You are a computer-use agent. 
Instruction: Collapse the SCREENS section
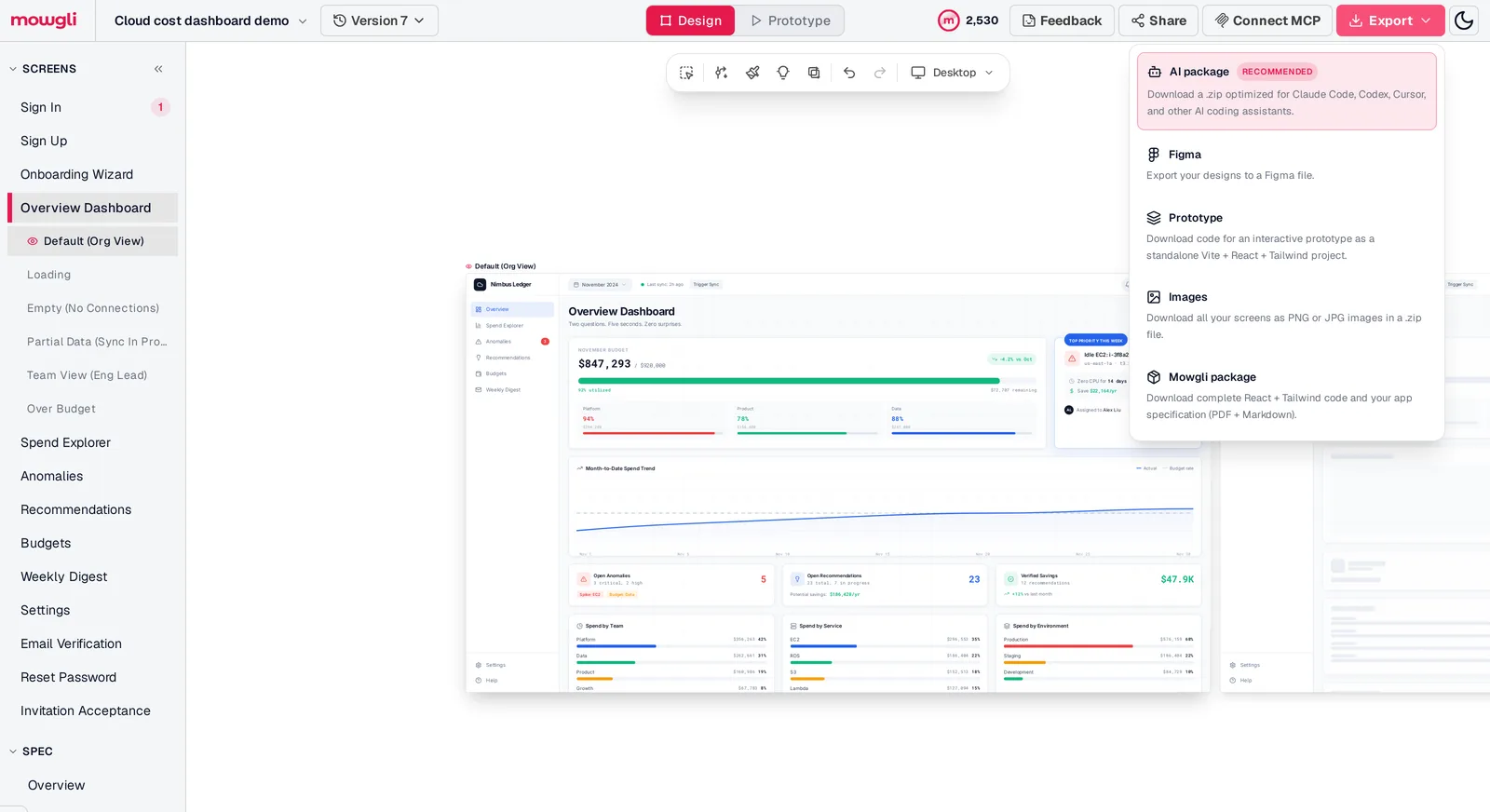[x=13, y=69]
